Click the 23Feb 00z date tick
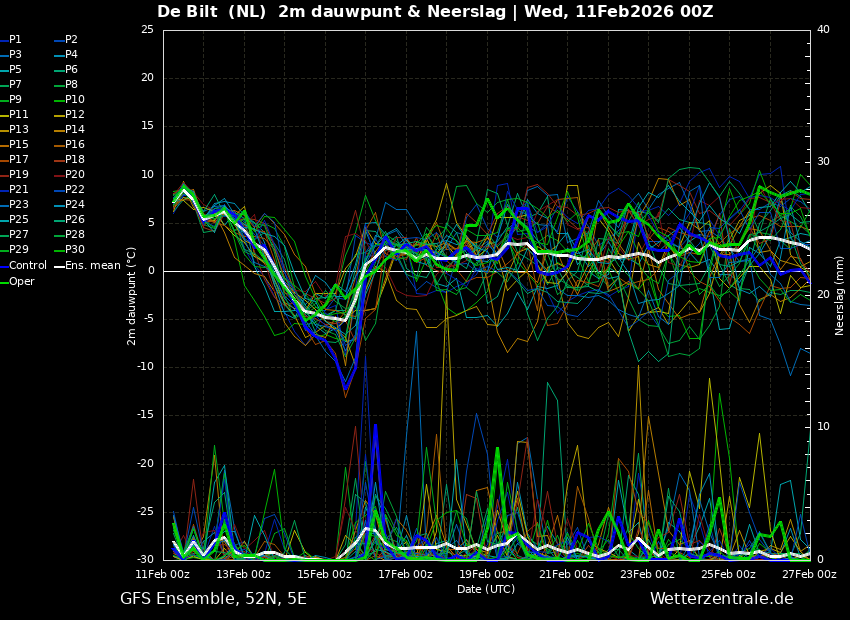 648,574
